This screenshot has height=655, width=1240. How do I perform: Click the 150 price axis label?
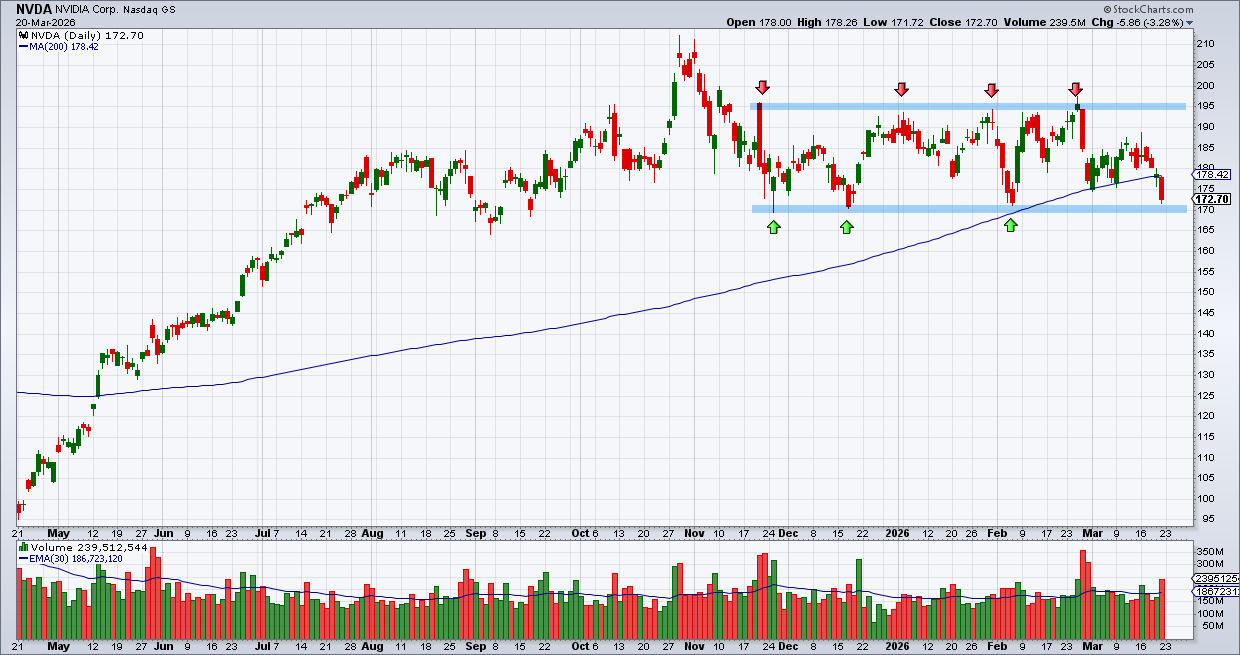1207,292
